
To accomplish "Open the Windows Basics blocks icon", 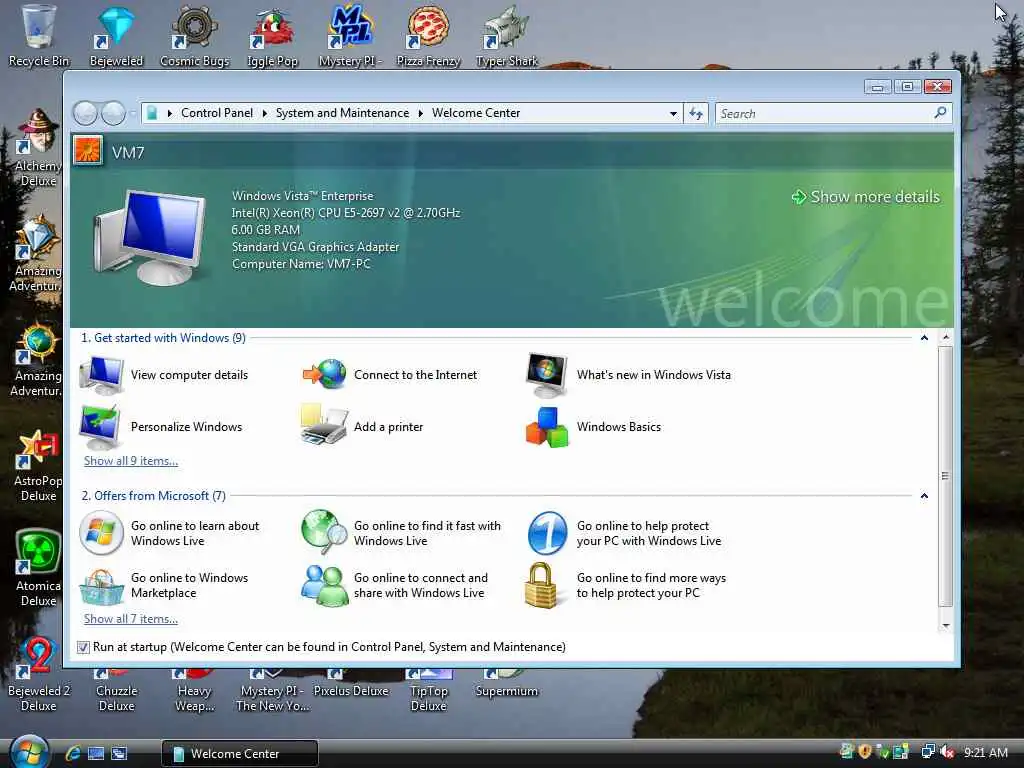I will (547, 427).
